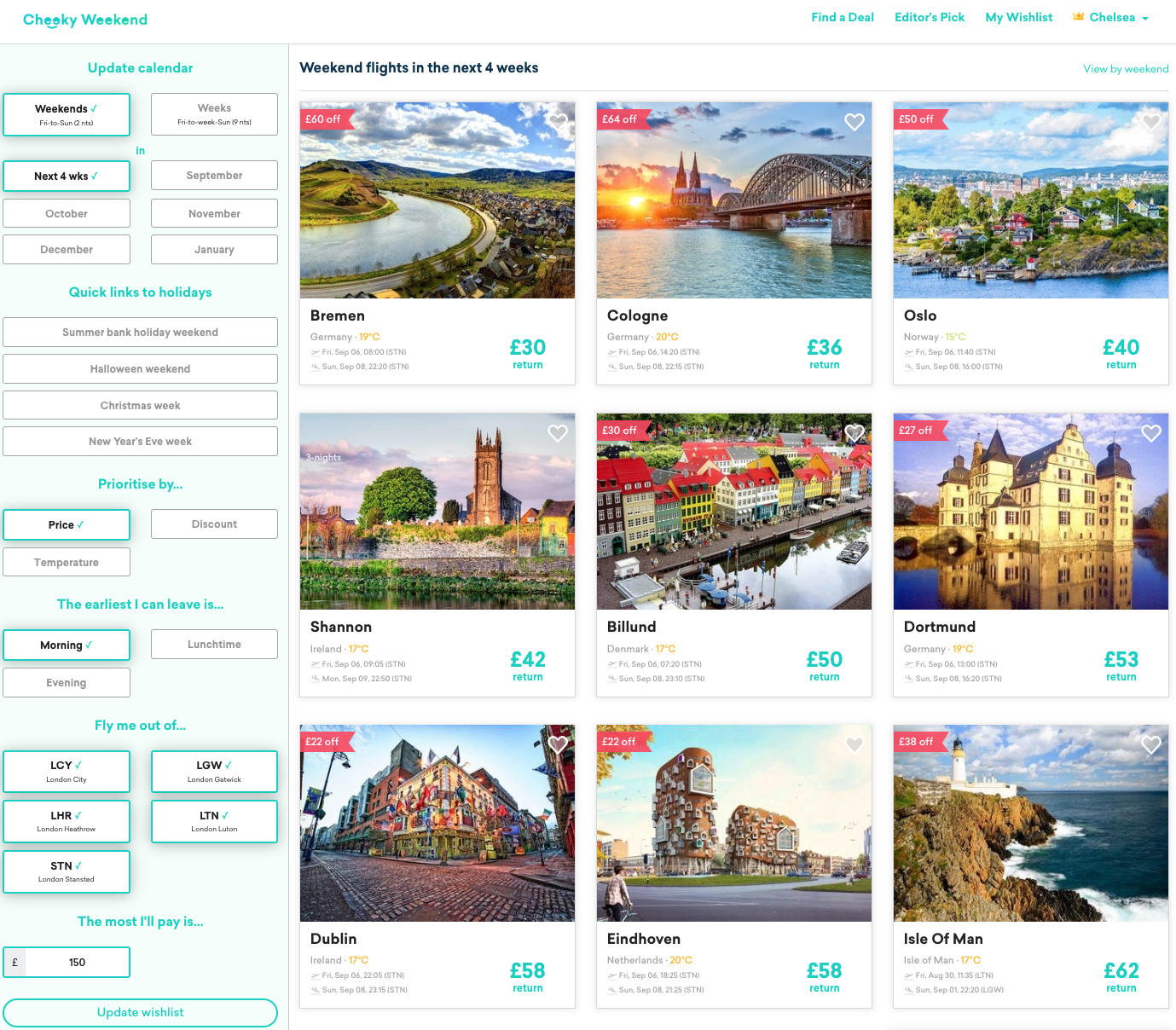This screenshot has width=1176, height=1030.
Task: Open the Eindhoven destination photo
Action: pos(733,824)
